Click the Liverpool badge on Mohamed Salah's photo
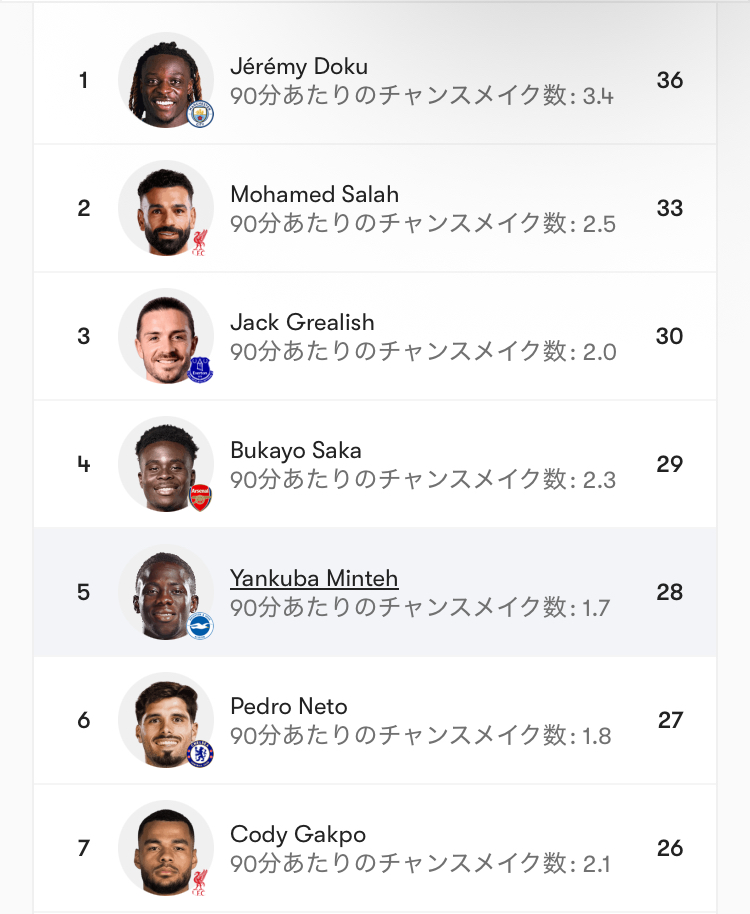The height and width of the screenshot is (914, 750). 201,242
